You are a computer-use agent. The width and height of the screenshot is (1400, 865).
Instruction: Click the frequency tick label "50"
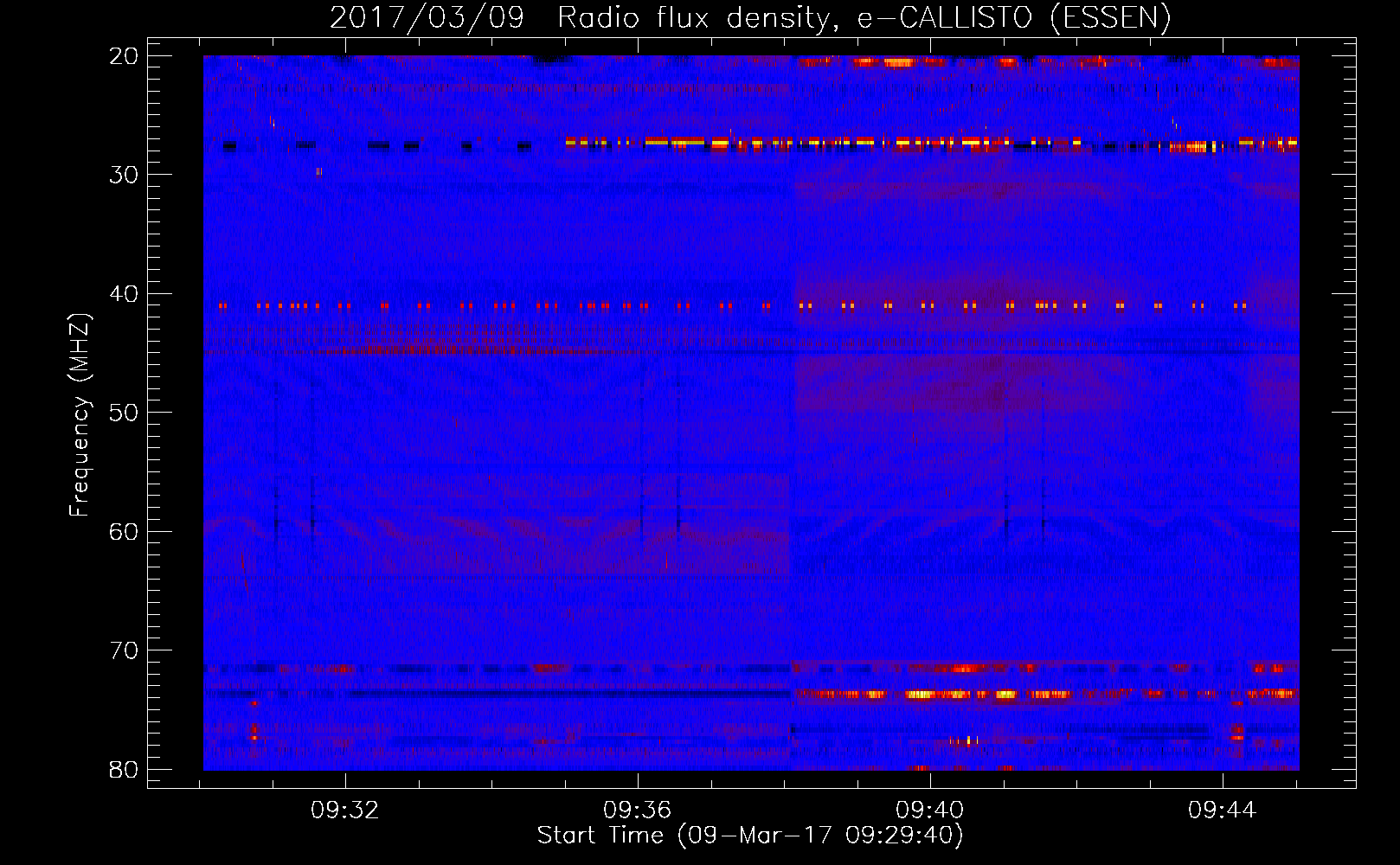click(124, 413)
